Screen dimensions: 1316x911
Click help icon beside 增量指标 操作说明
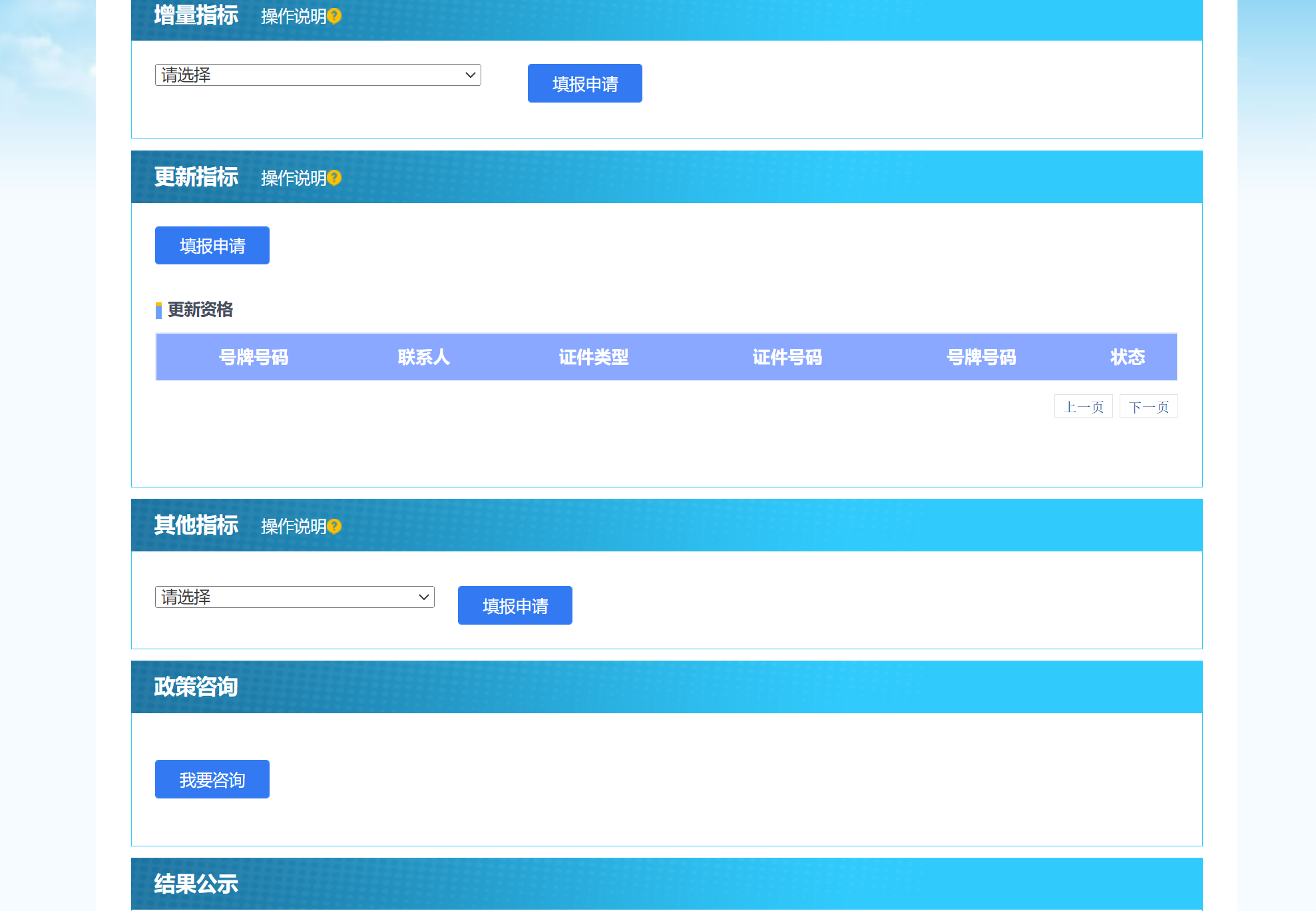tap(335, 16)
